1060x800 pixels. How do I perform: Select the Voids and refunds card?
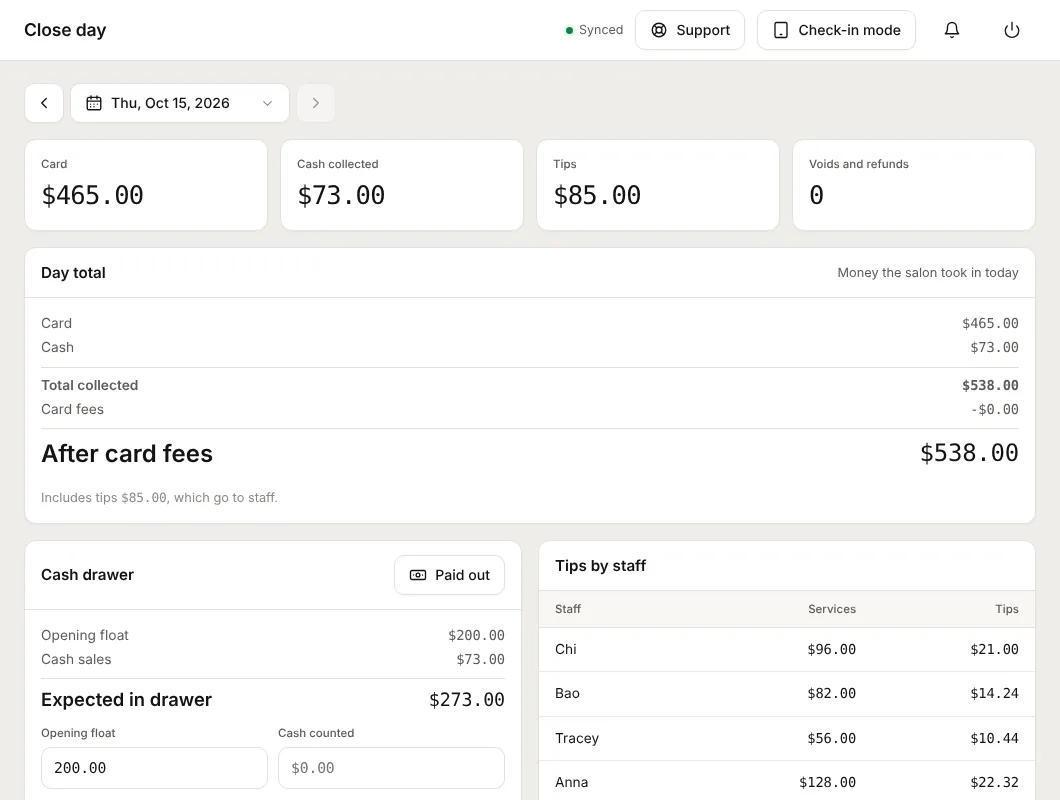[914, 185]
